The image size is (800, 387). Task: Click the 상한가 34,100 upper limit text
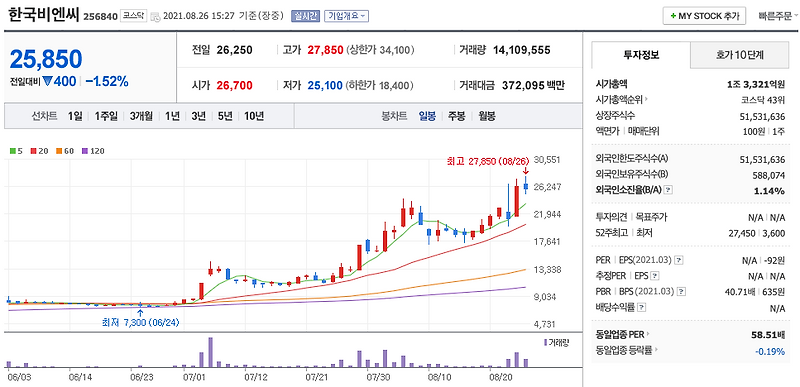[380, 50]
